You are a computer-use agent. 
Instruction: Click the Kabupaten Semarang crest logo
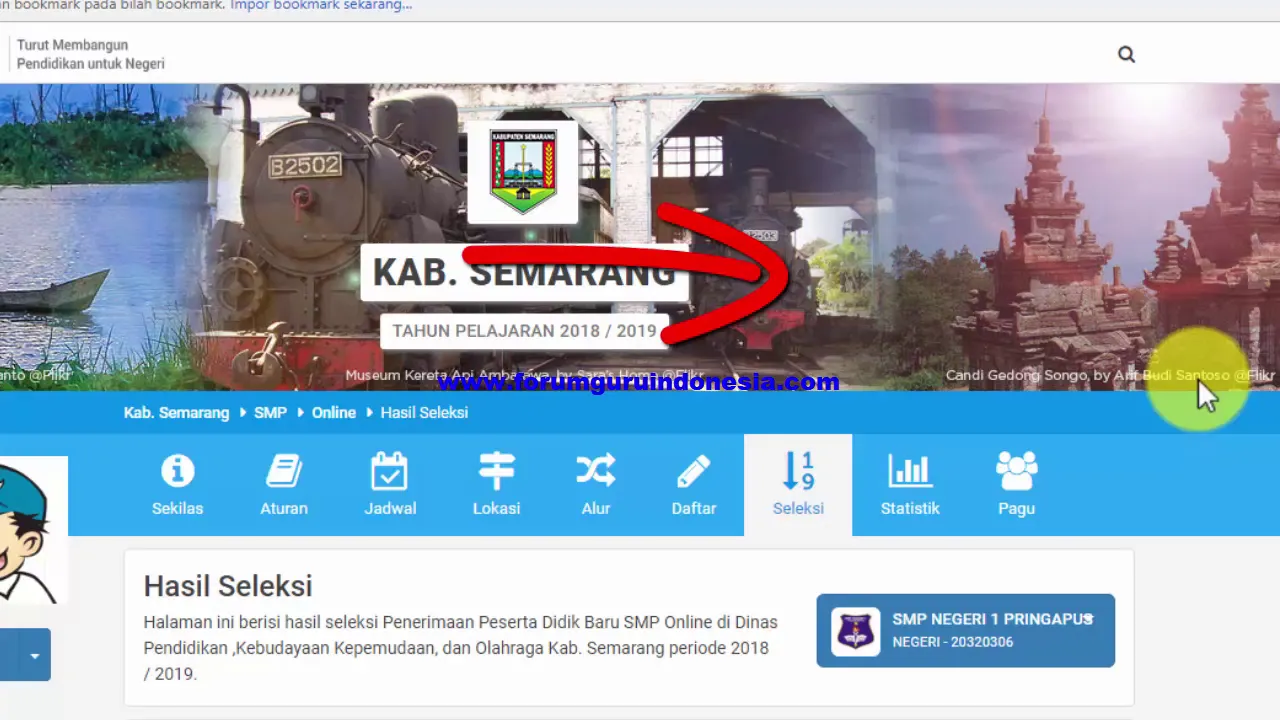point(523,171)
